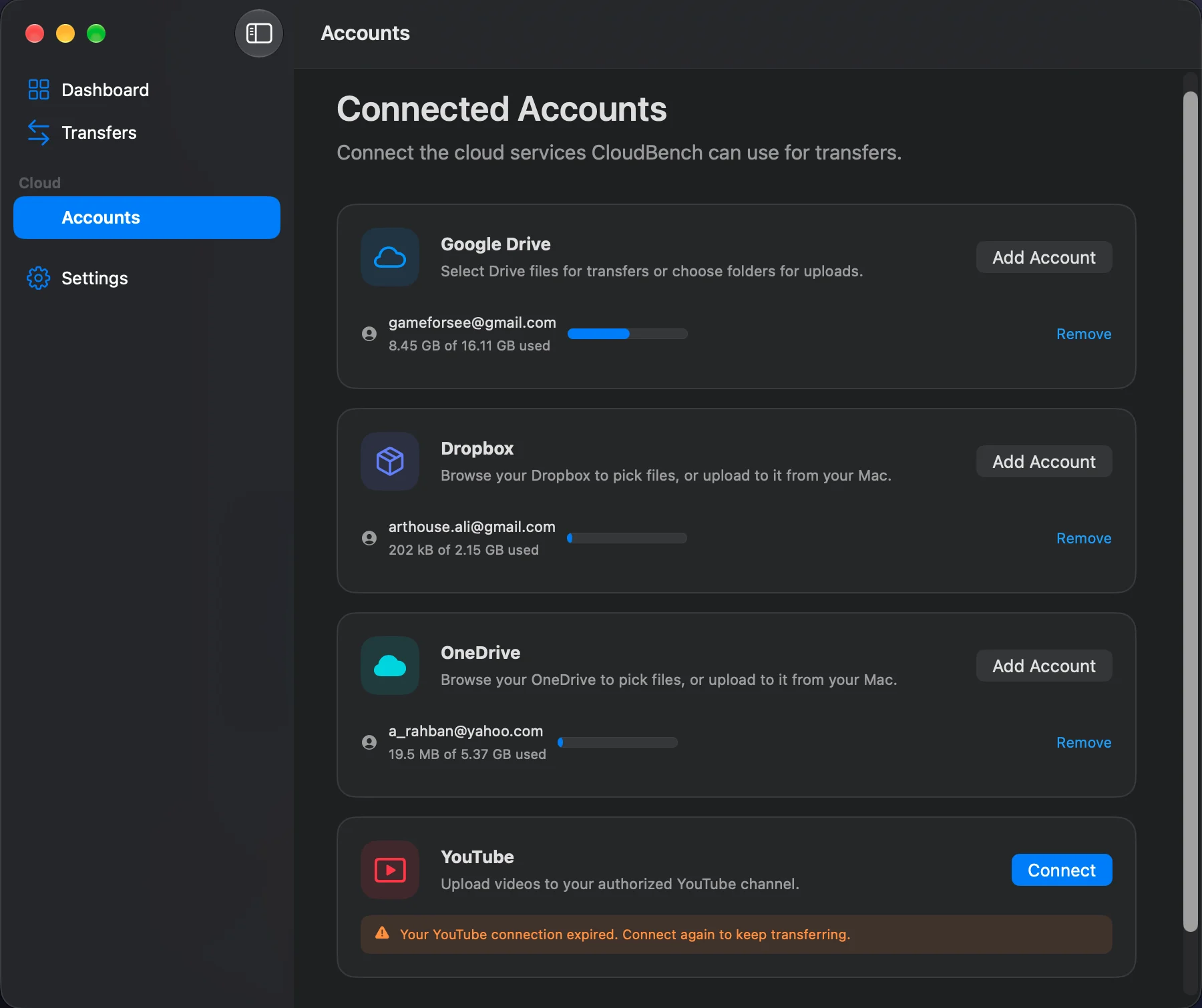Image resolution: width=1202 pixels, height=1008 pixels.
Task: Click the orange warning triangle icon
Action: tap(382, 933)
